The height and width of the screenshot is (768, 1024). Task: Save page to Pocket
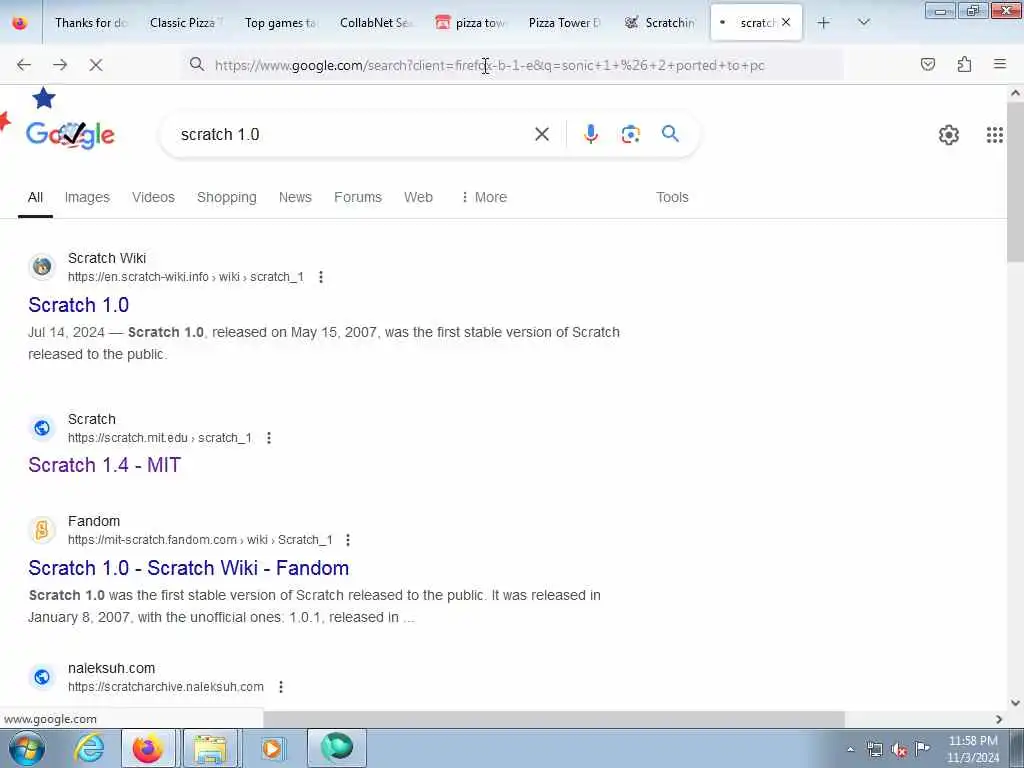pyautogui.click(x=928, y=64)
